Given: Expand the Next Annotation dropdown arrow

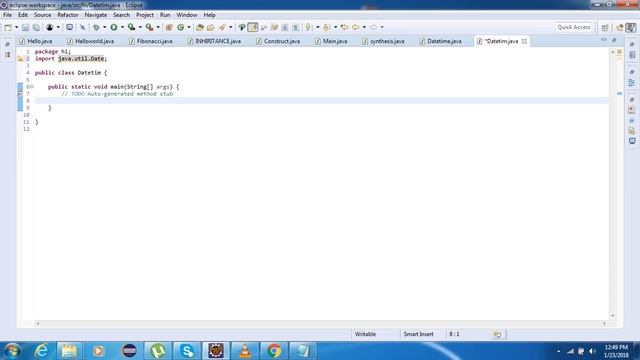Looking at the screenshot, I should pyautogui.click(x=317, y=27).
